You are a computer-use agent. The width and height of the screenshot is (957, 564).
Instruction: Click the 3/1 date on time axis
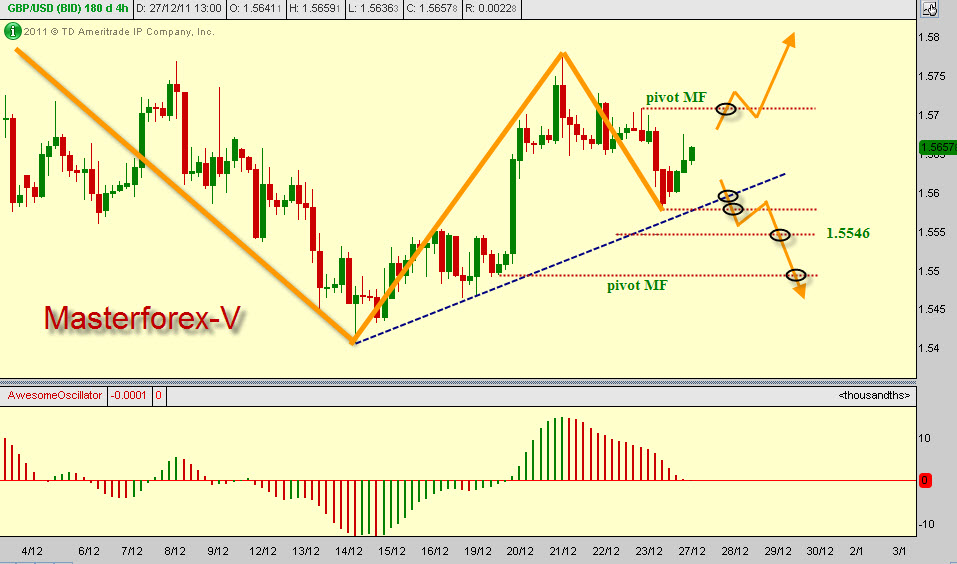[x=899, y=551]
